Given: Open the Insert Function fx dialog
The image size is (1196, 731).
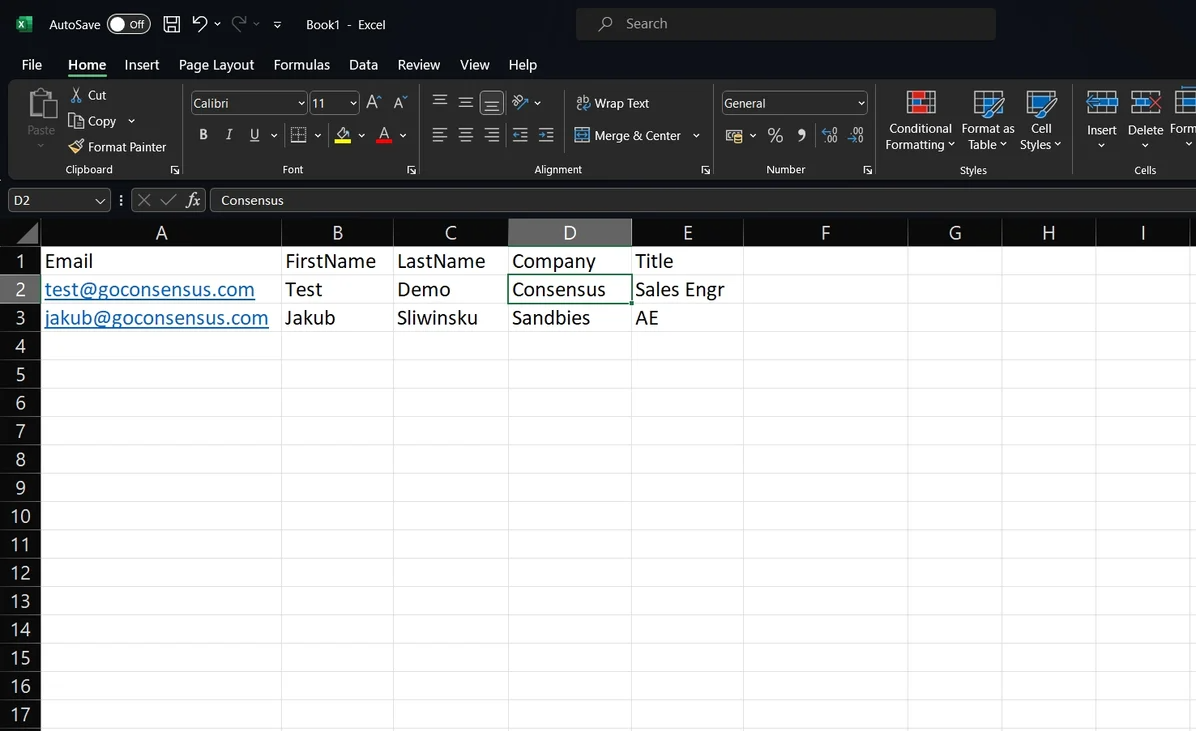Looking at the screenshot, I should pos(193,200).
